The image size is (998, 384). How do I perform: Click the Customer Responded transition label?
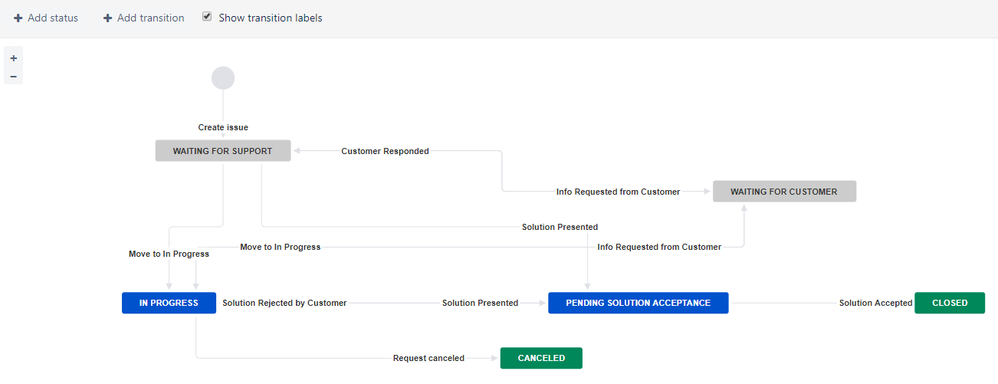(385, 151)
